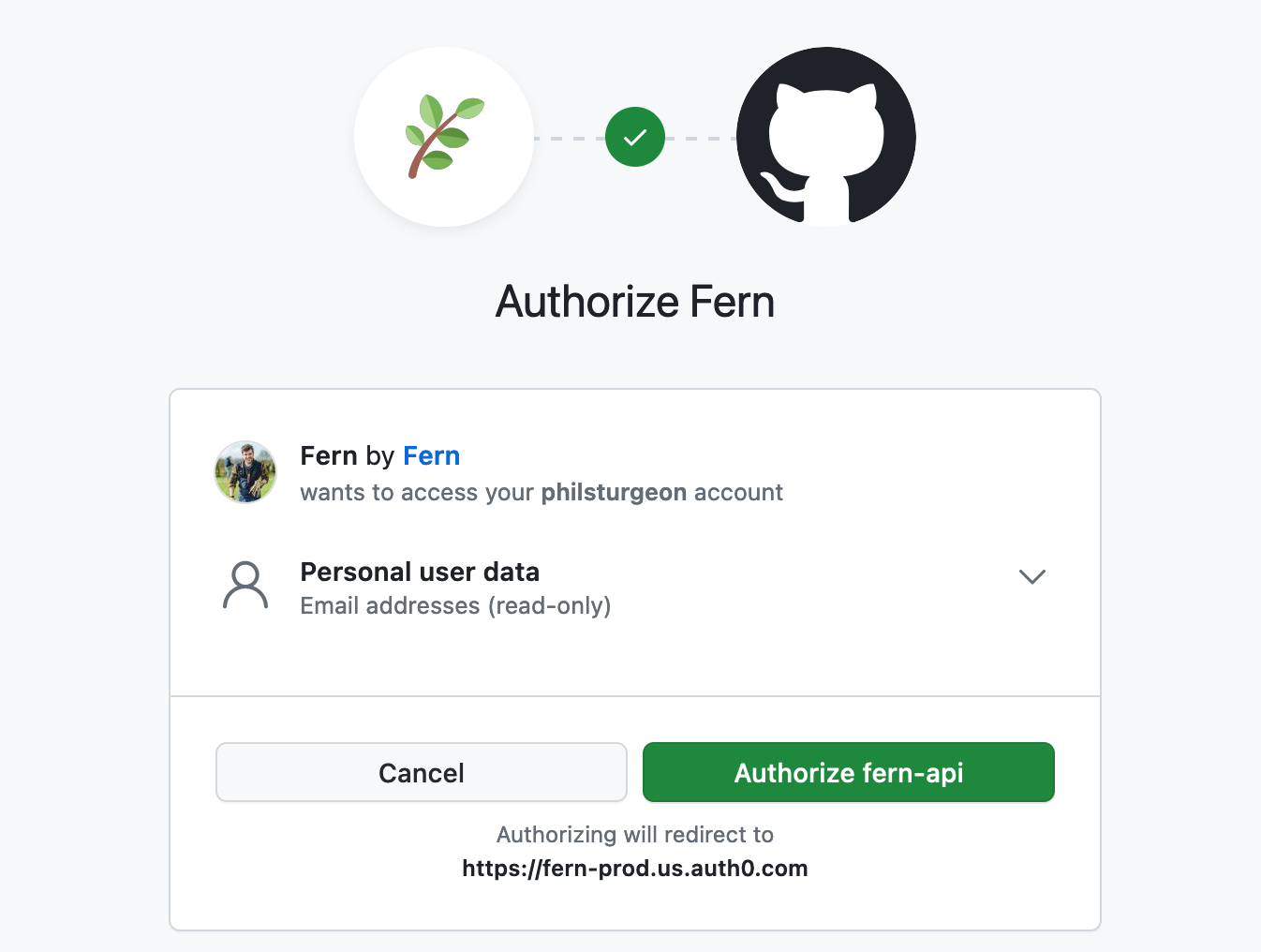The image size is (1261, 952).
Task: Open the blue Fern developer link
Action: click(432, 455)
